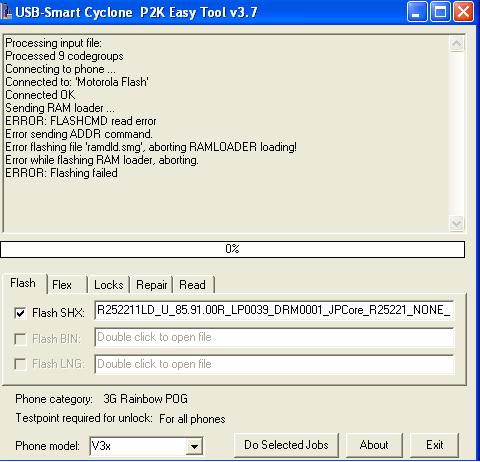Uncheck the Flash SHX checkbox
The height and width of the screenshot is (462, 480).
point(20,313)
